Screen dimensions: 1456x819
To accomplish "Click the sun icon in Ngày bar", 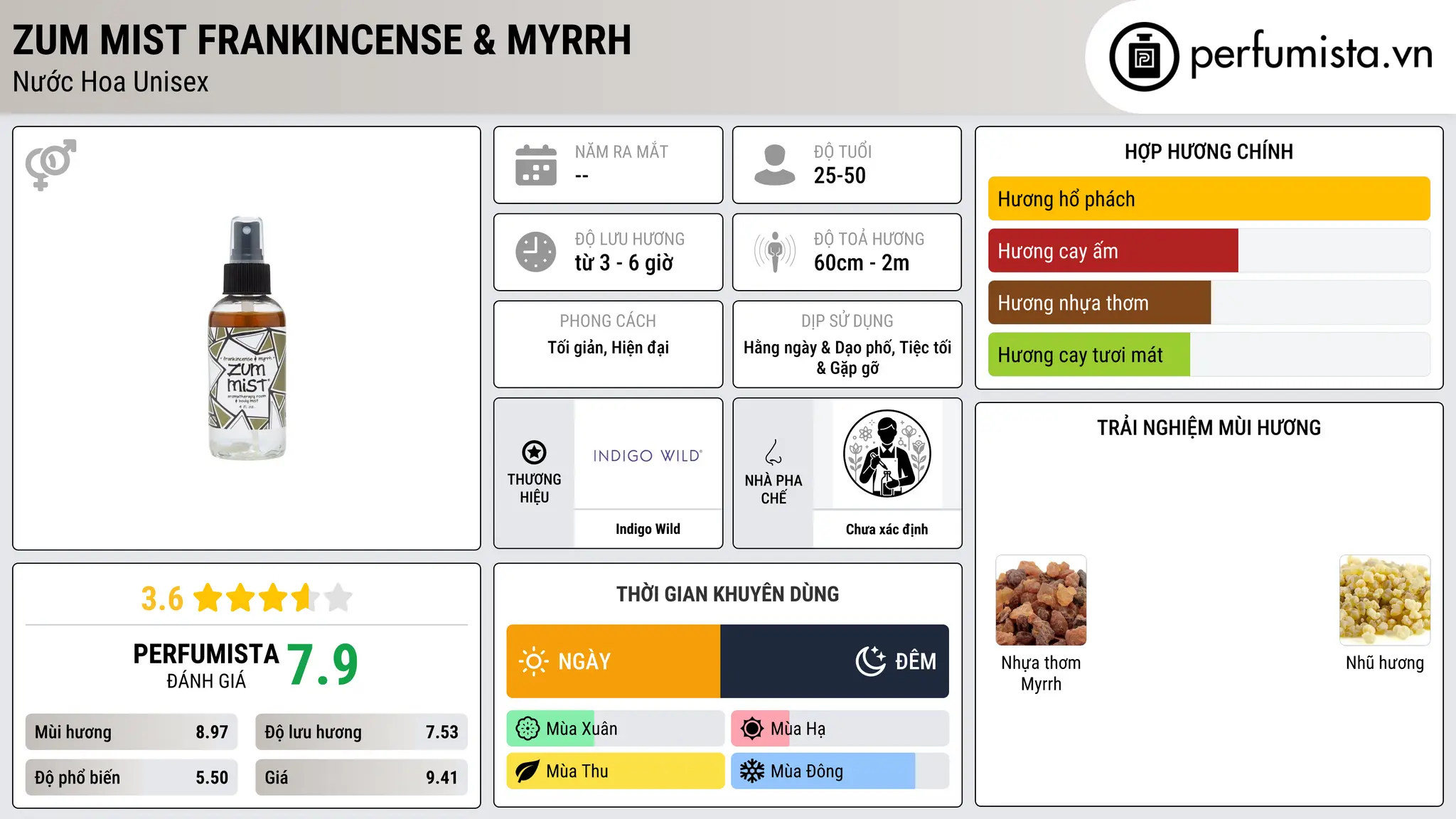I will (x=533, y=661).
